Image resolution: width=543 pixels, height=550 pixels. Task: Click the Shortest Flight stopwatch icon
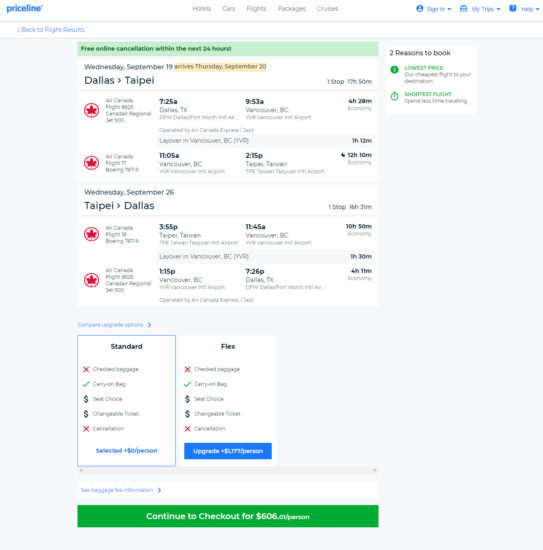[x=395, y=96]
